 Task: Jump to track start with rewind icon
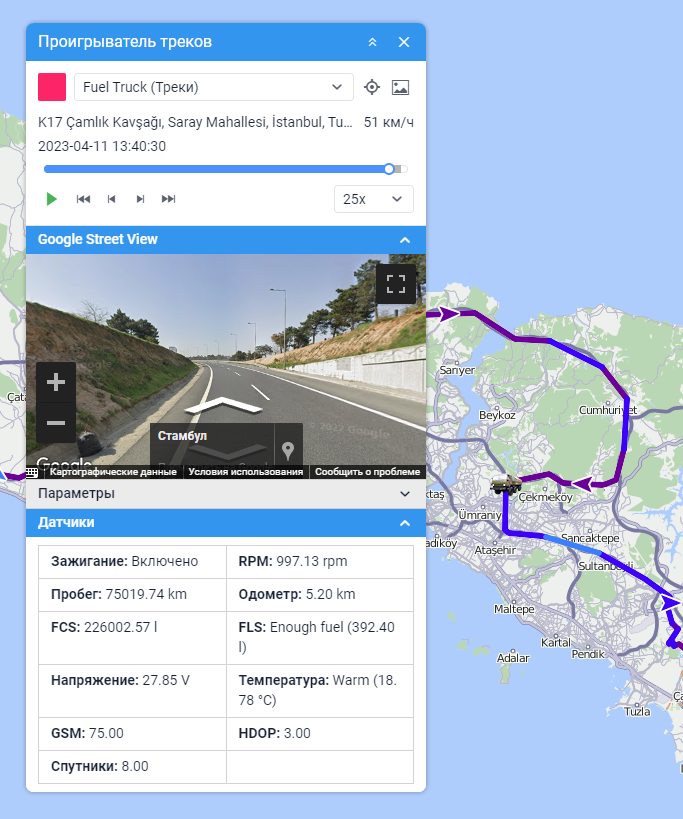83,199
